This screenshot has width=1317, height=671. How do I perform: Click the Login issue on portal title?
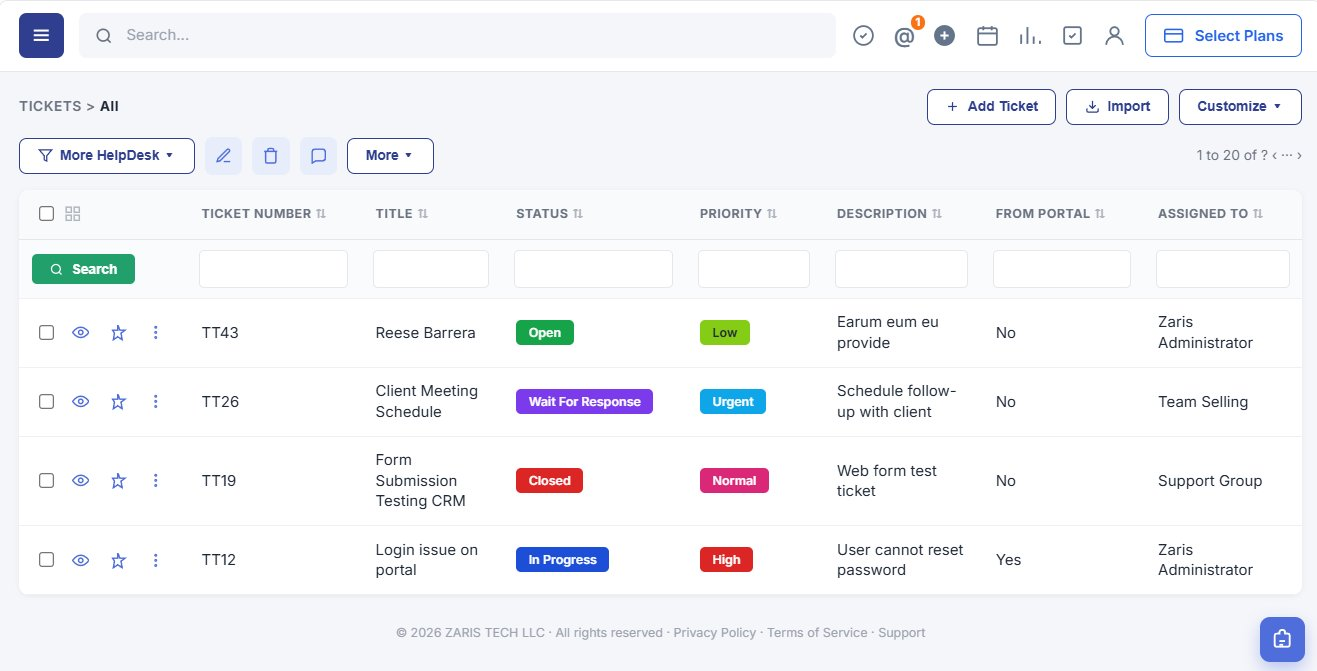pos(427,560)
